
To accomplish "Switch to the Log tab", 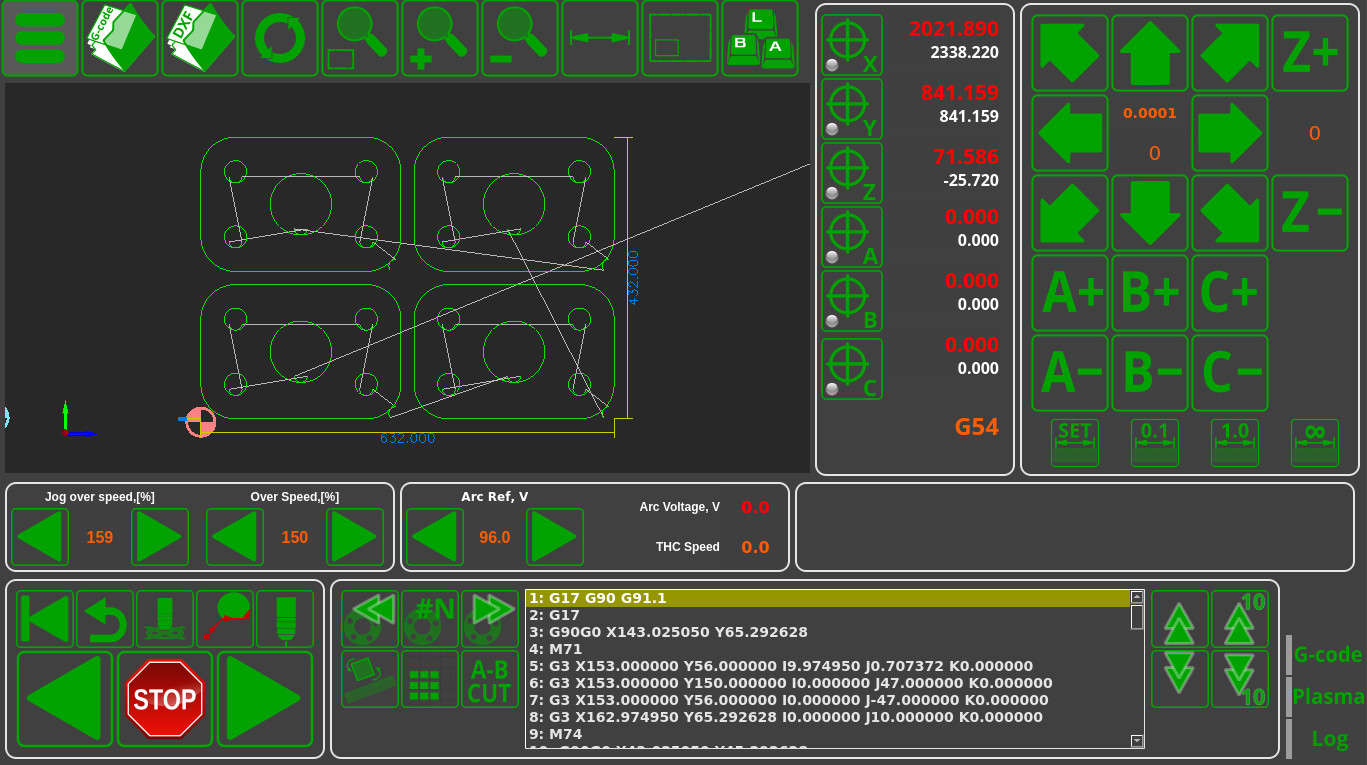I will [1329, 739].
